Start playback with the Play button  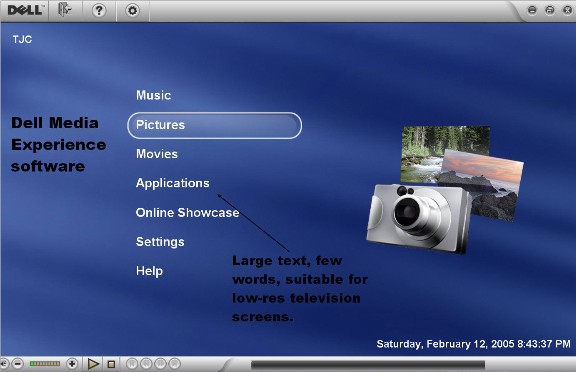pyautogui.click(x=93, y=364)
